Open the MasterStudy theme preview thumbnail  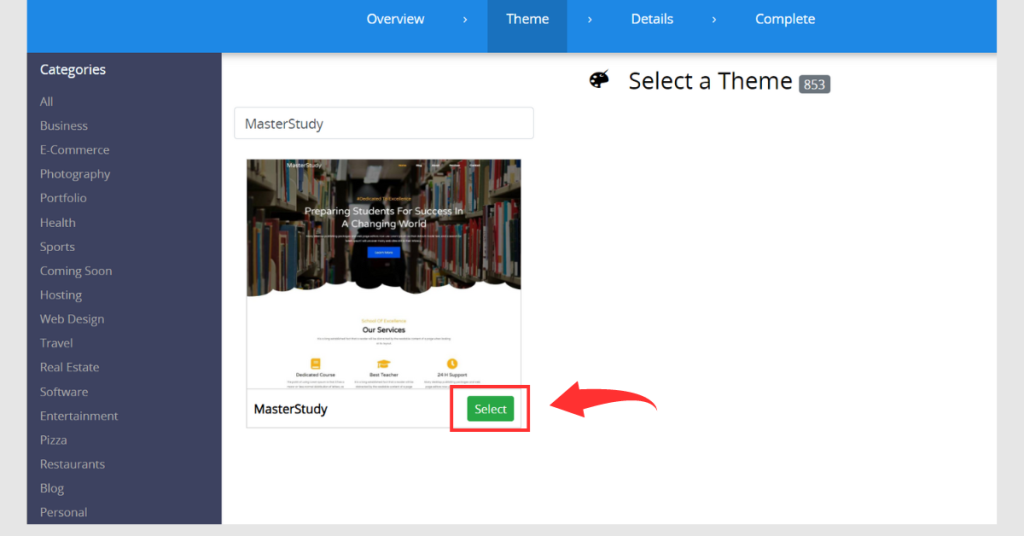coord(384,274)
